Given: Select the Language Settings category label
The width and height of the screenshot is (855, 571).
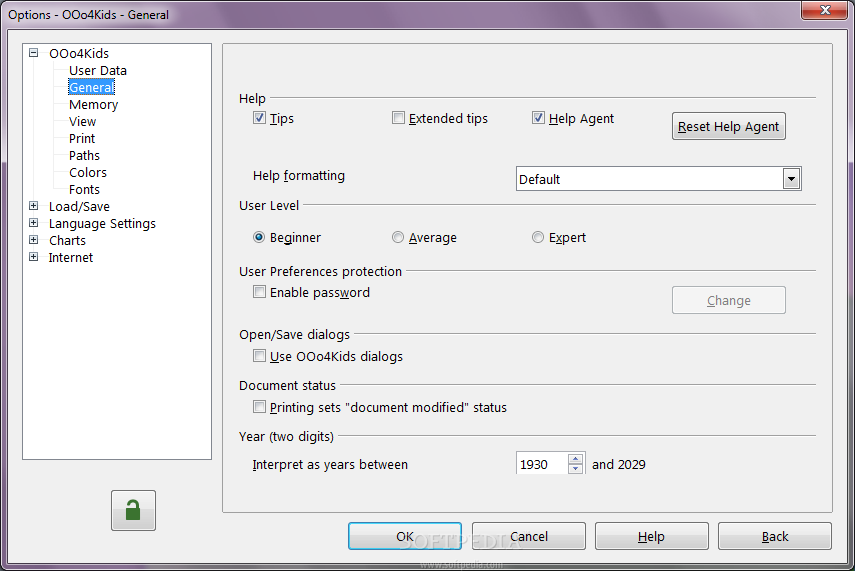Looking at the screenshot, I should click(102, 224).
